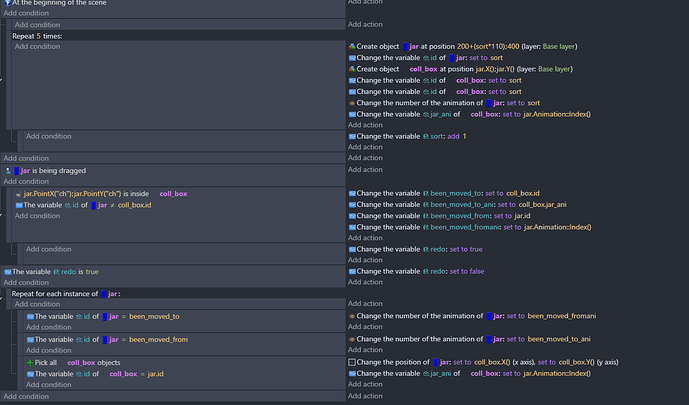Click variable icon of id of jar = been_moved_to
This screenshot has width=689, height=405.
[30, 317]
